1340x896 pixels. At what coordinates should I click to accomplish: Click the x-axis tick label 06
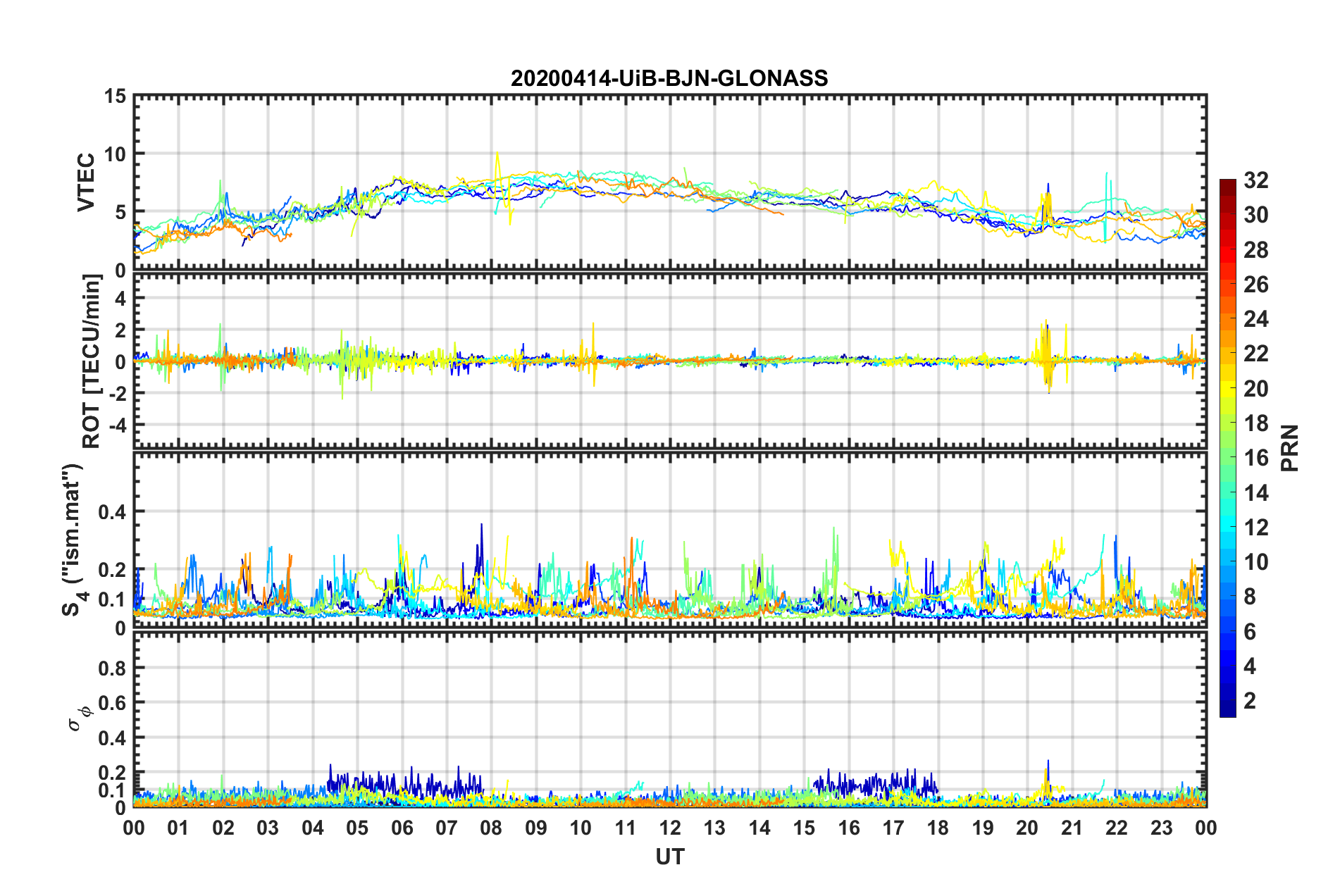[x=402, y=828]
